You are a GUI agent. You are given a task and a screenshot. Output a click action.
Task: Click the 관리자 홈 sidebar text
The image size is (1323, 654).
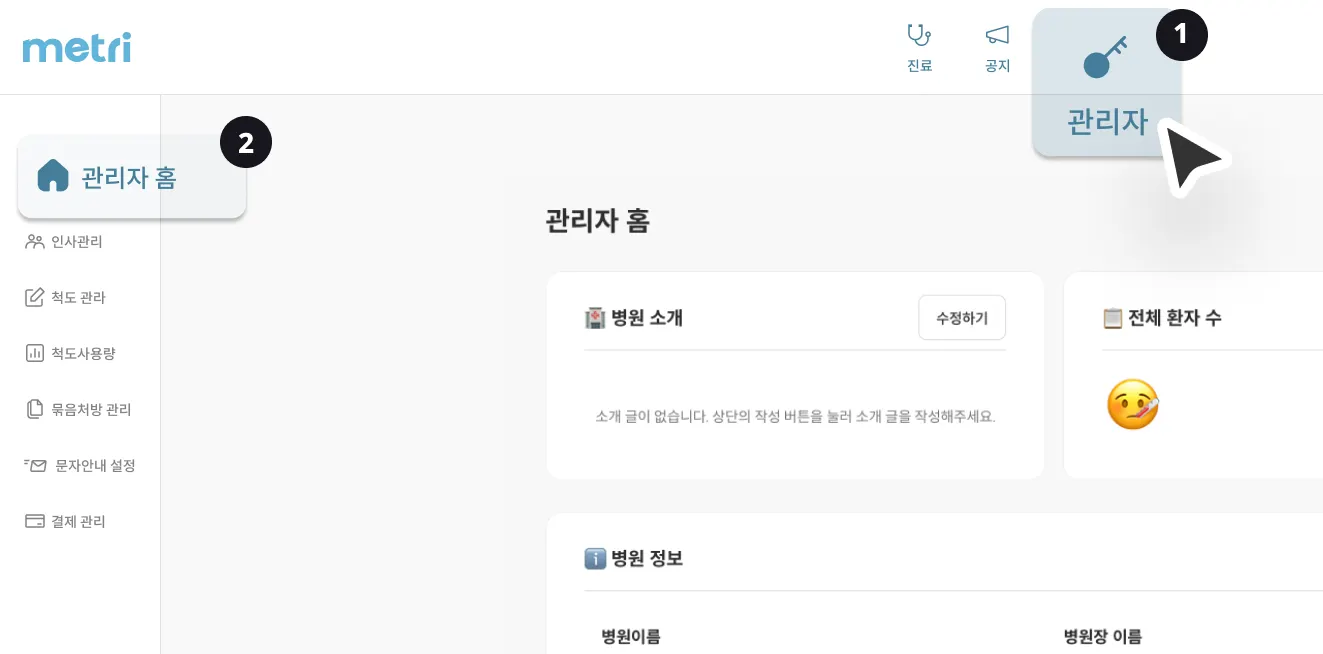129,178
